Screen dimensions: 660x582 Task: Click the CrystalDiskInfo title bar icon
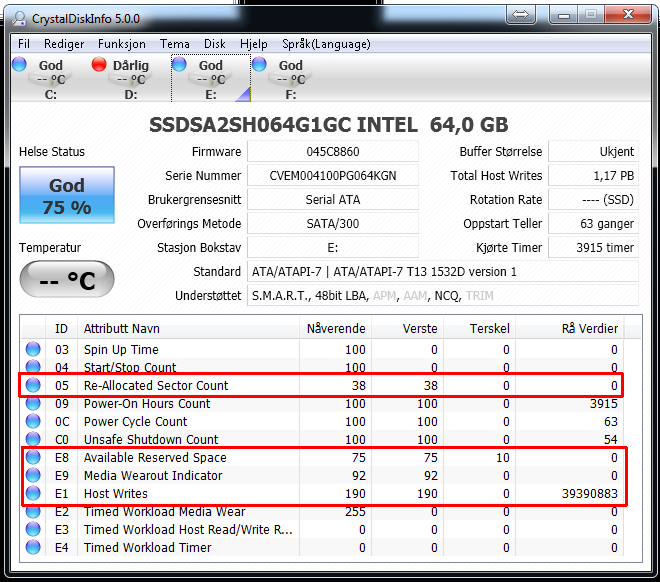click(x=19, y=18)
